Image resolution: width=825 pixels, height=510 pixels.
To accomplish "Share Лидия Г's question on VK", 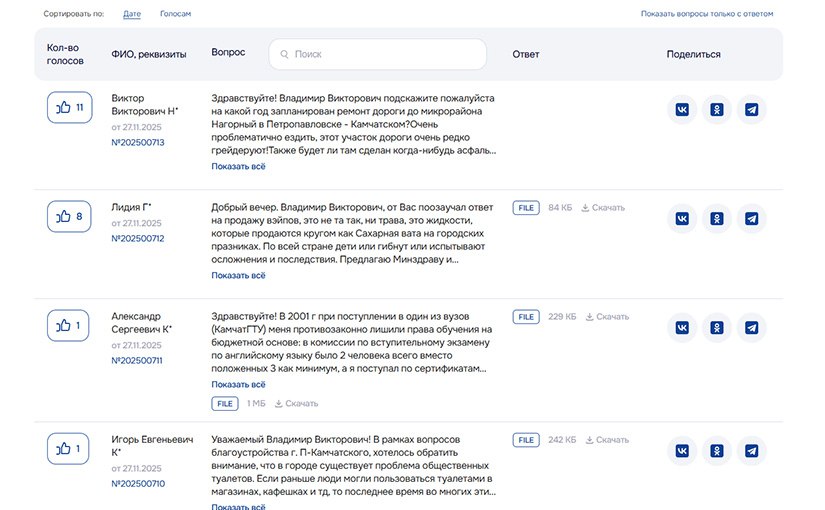I will [x=682, y=218].
